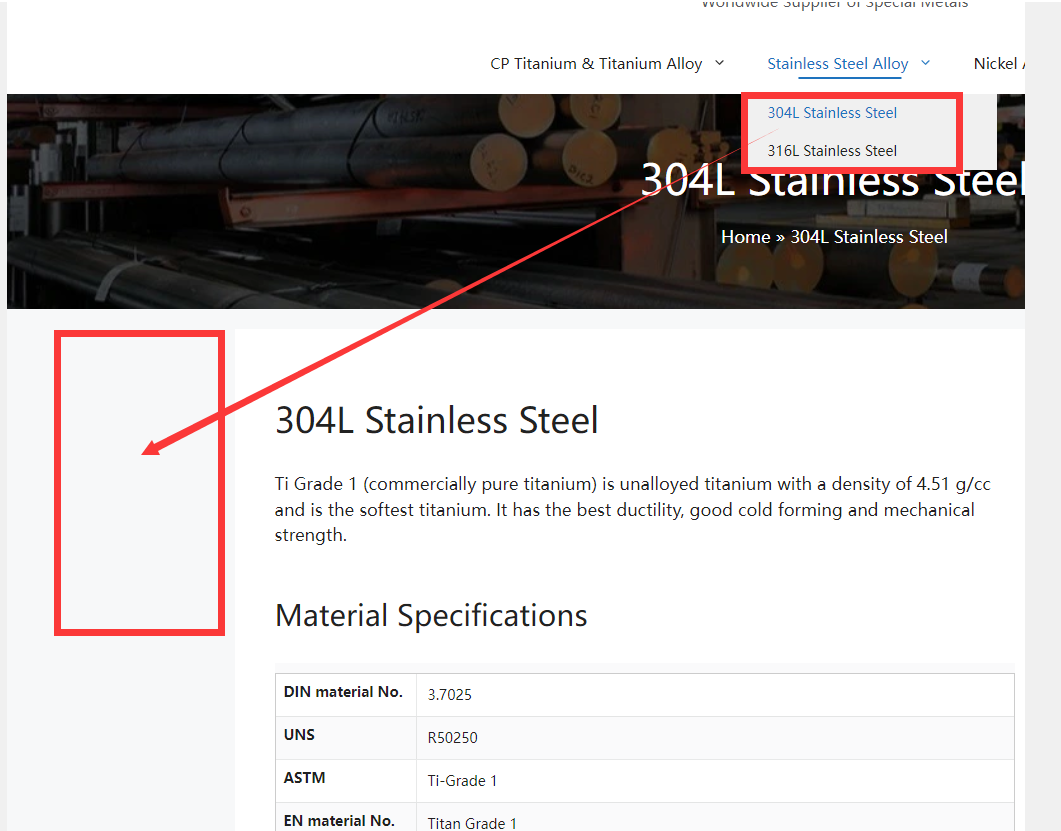Screen dimensions: 1061x831
Task: Go to Home via breadcrumb link
Action: (x=745, y=237)
